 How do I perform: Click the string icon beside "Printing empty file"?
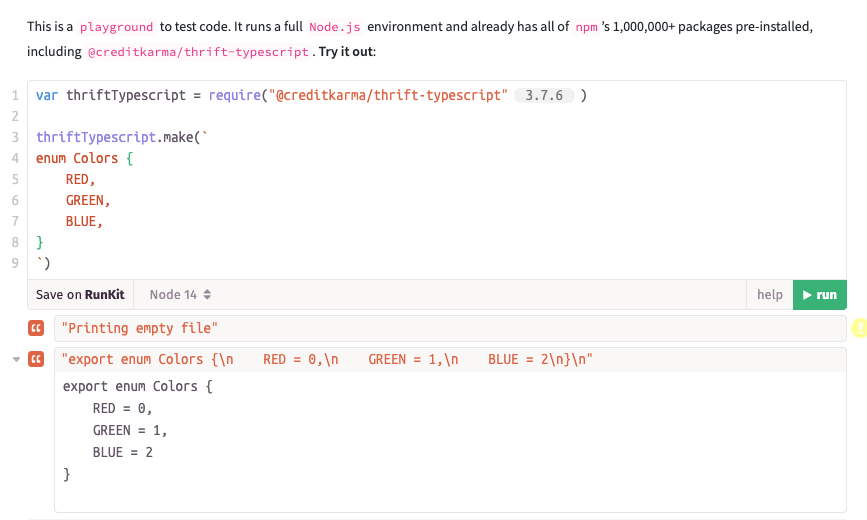pyautogui.click(x=36, y=329)
